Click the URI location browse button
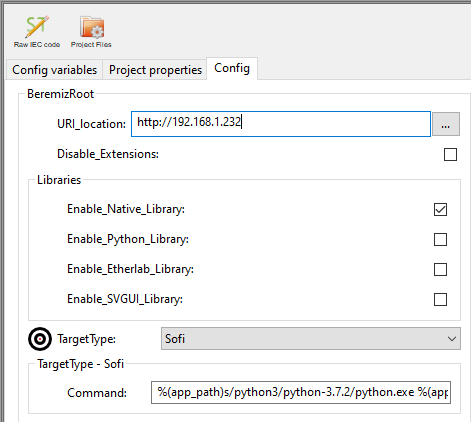 pyautogui.click(x=446, y=124)
